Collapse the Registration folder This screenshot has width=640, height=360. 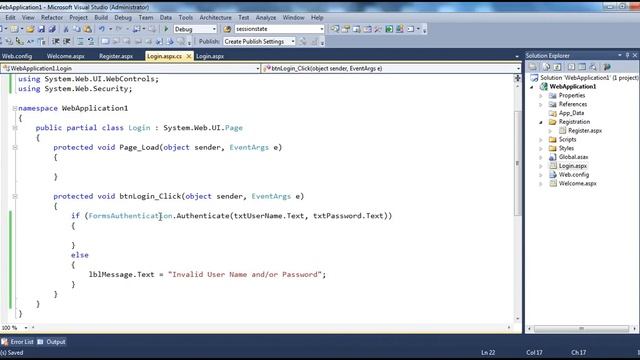point(541,122)
